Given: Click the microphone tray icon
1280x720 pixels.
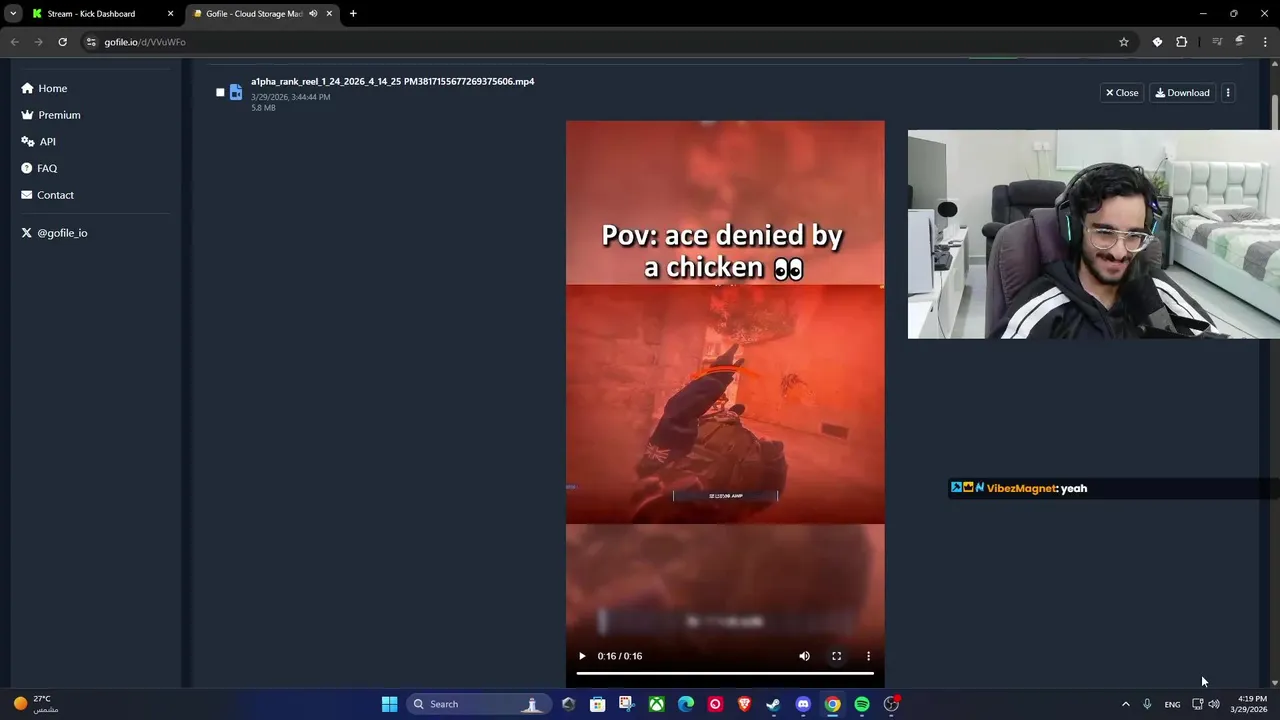Looking at the screenshot, I should click(x=1147, y=704).
